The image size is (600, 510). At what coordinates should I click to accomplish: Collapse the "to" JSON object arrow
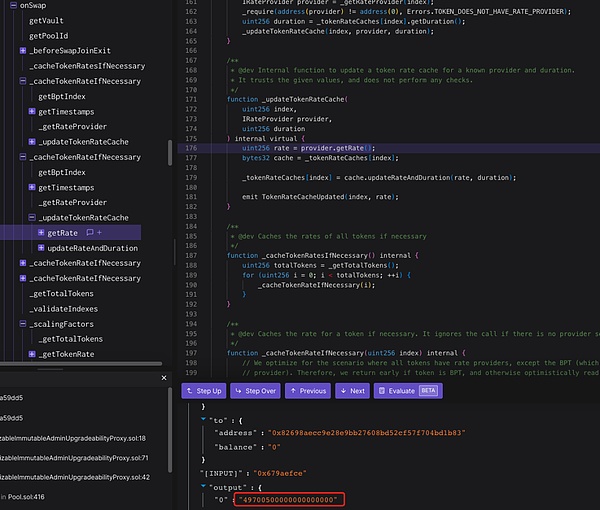click(204, 421)
